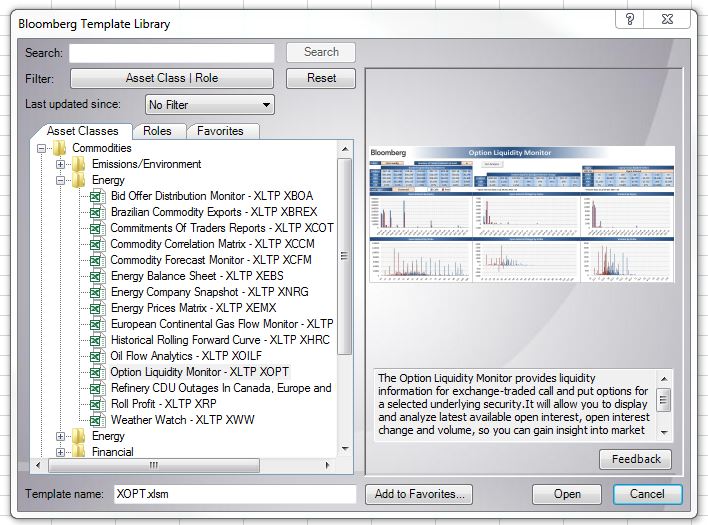Collapse the Commodities tree node

[x=42, y=148]
